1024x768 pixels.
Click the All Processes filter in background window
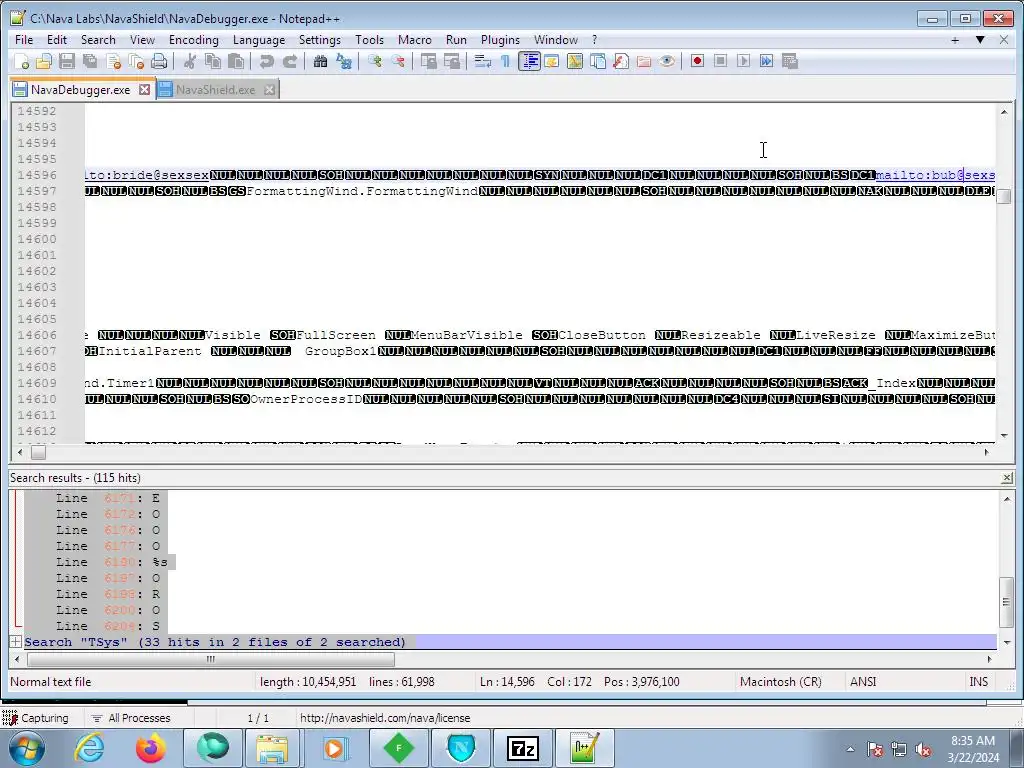pyautogui.click(x=131, y=718)
